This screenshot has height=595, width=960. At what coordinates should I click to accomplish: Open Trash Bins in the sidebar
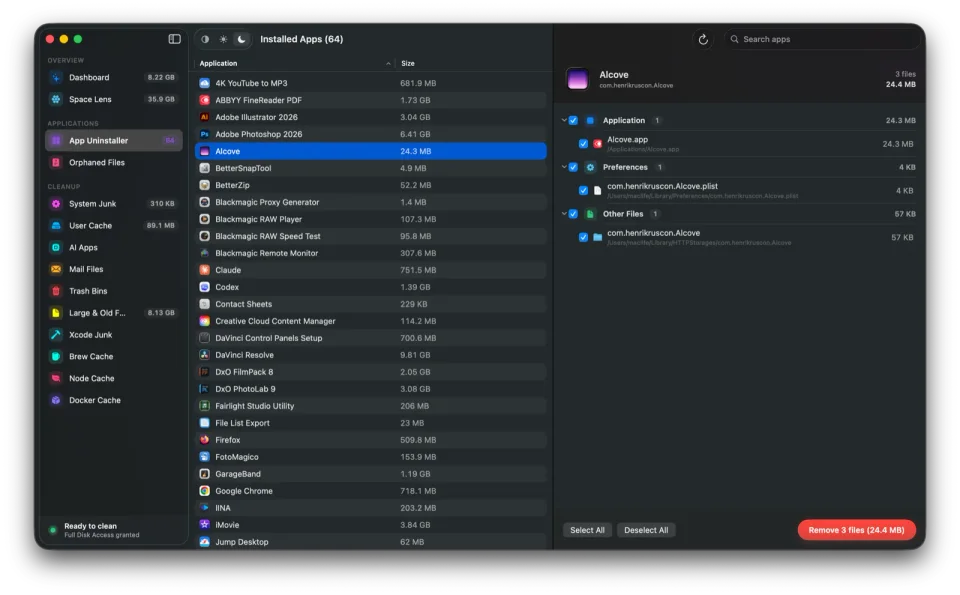(x=114, y=291)
